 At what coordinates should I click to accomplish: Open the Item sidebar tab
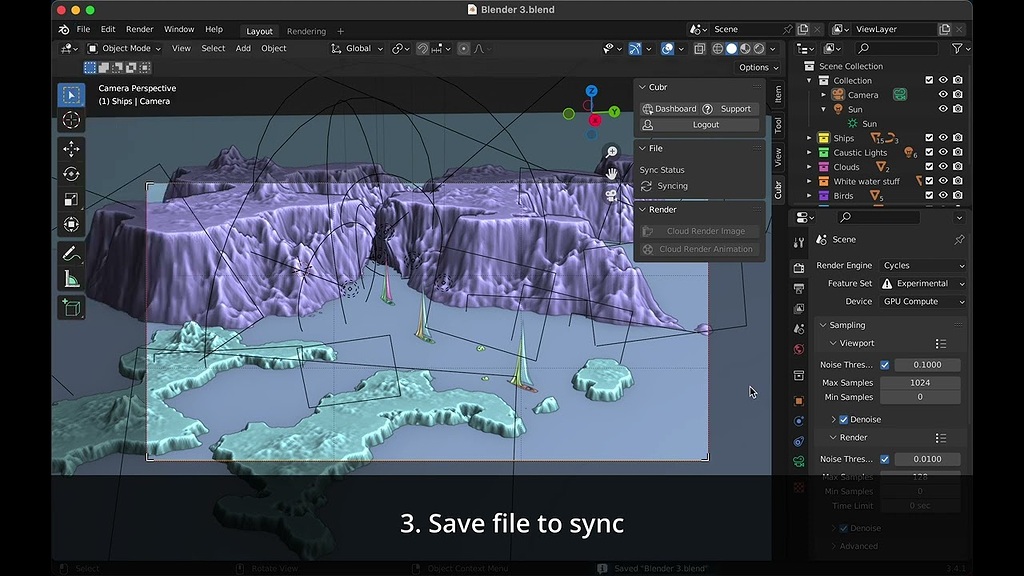(x=778, y=95)
